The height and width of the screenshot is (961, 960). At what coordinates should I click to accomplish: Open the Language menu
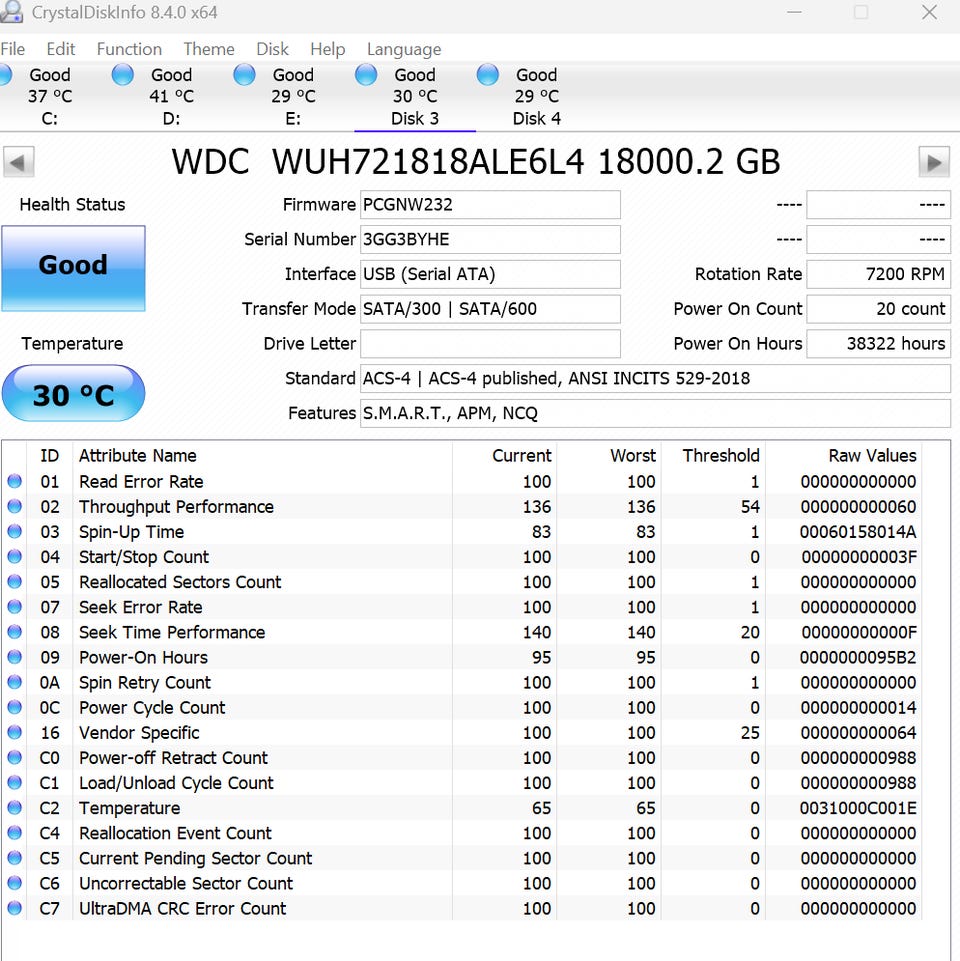pos(404,49)
